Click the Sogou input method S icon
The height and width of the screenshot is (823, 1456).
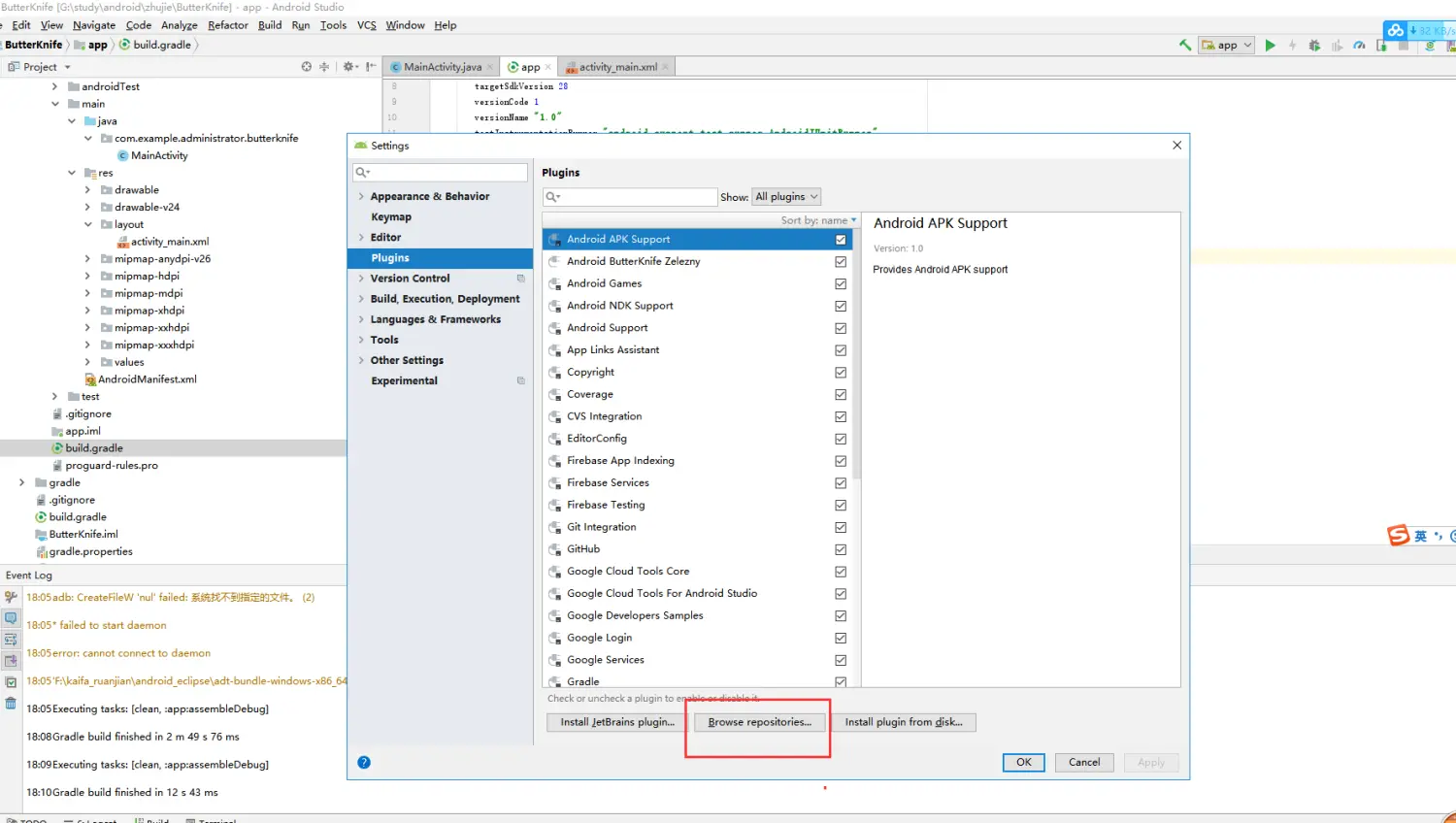point(1398,535)
